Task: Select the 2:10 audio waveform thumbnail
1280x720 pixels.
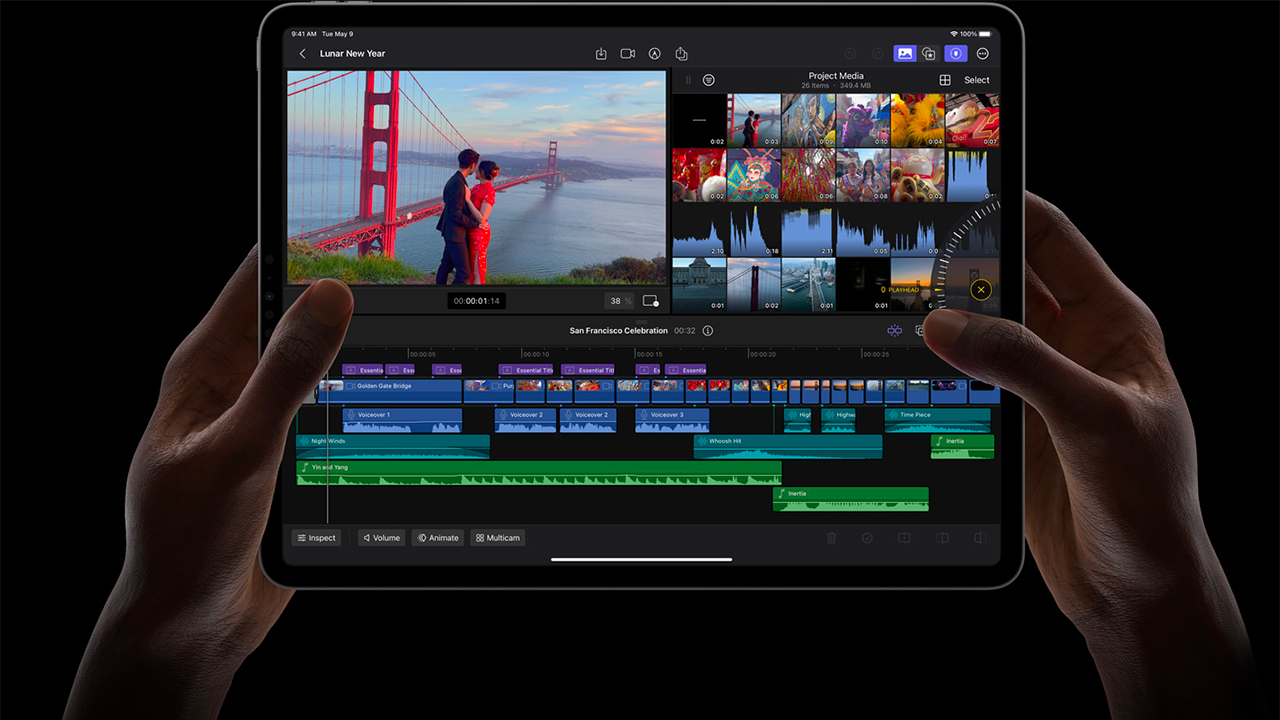Action: click(x=699, y=230)
